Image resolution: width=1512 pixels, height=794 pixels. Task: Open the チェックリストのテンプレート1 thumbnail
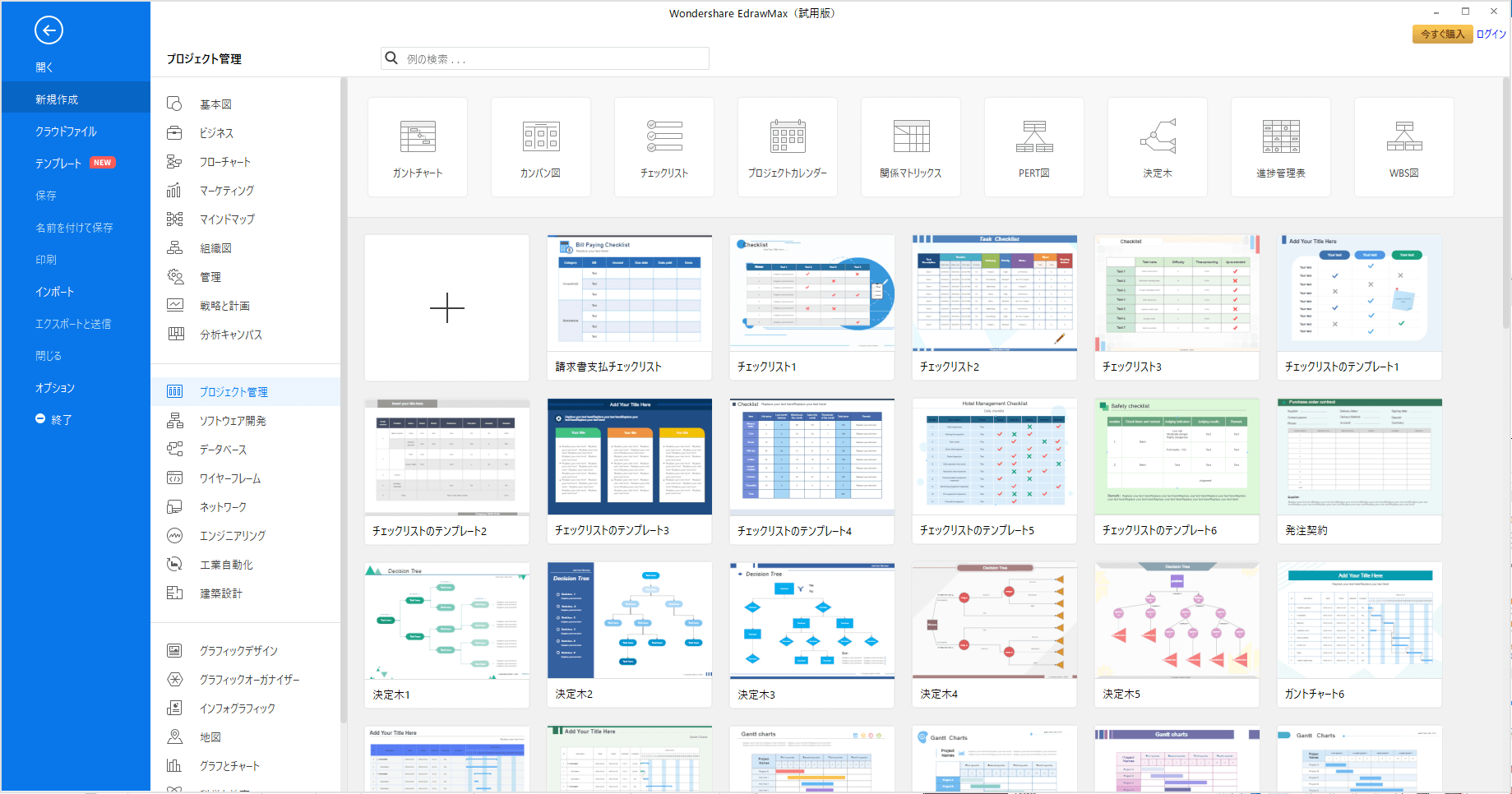(1360, 307)
